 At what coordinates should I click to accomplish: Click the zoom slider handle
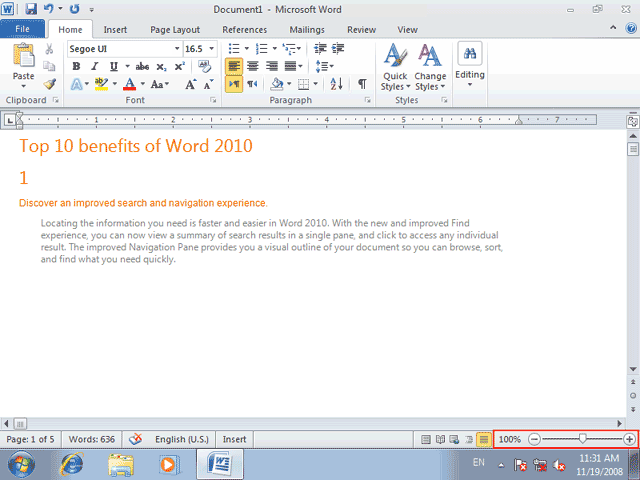[x=582, y=439]
